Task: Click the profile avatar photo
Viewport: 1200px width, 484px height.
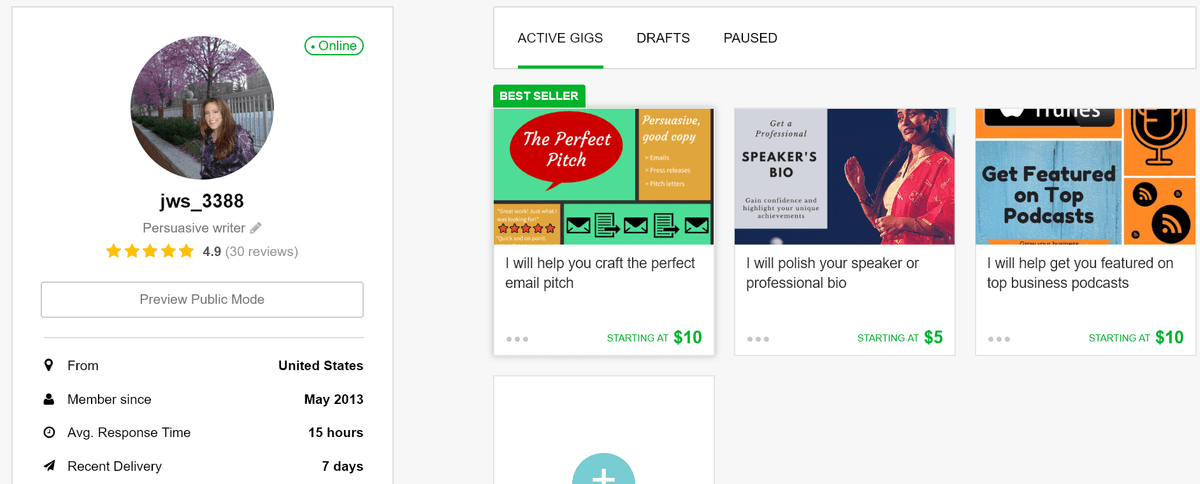Action: pyautogui.click(x=202, y=108)
